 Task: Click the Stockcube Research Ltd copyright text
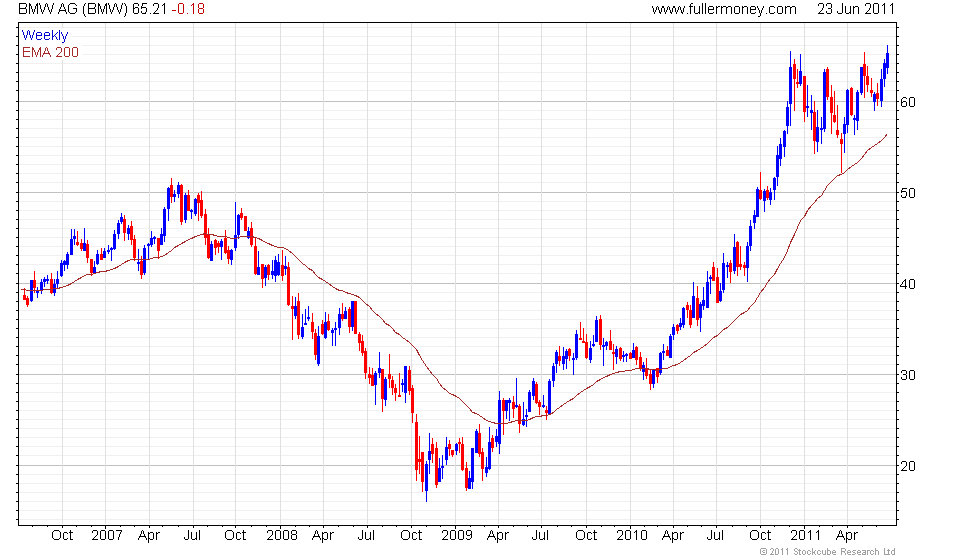(828, 552)
